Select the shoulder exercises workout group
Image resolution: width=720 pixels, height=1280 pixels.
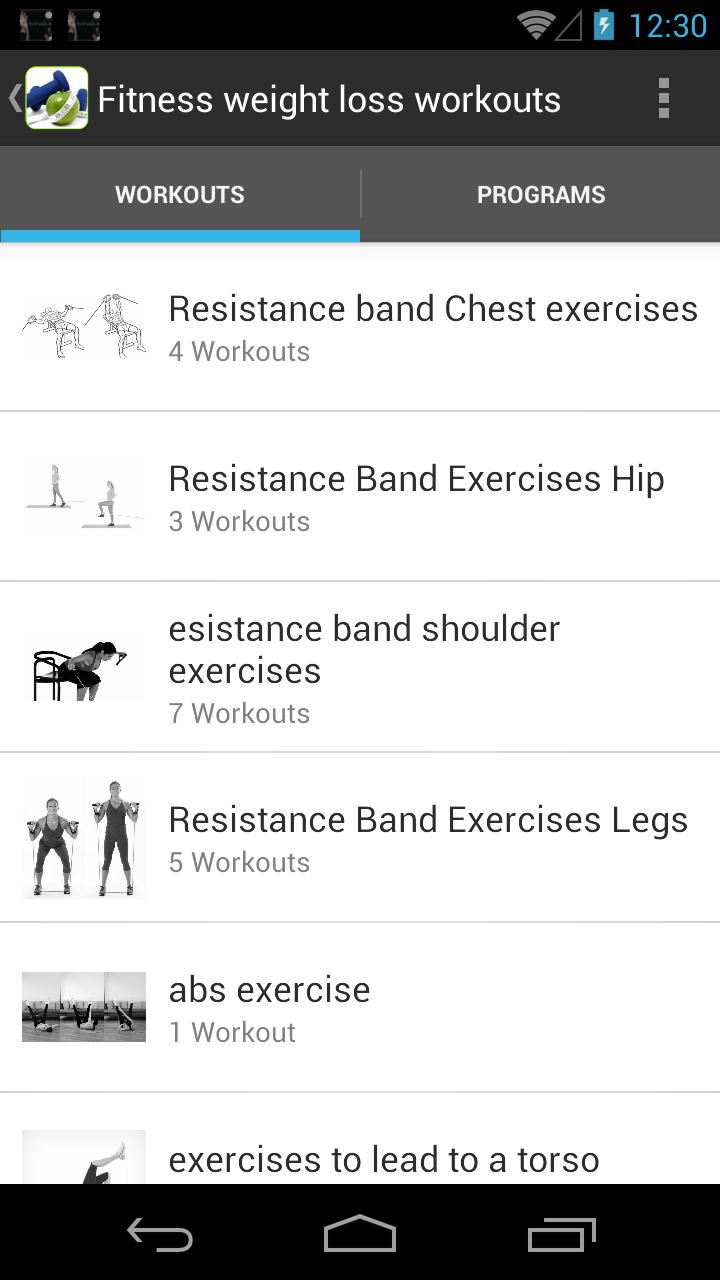pyautogui.click(x=364, y=665)
